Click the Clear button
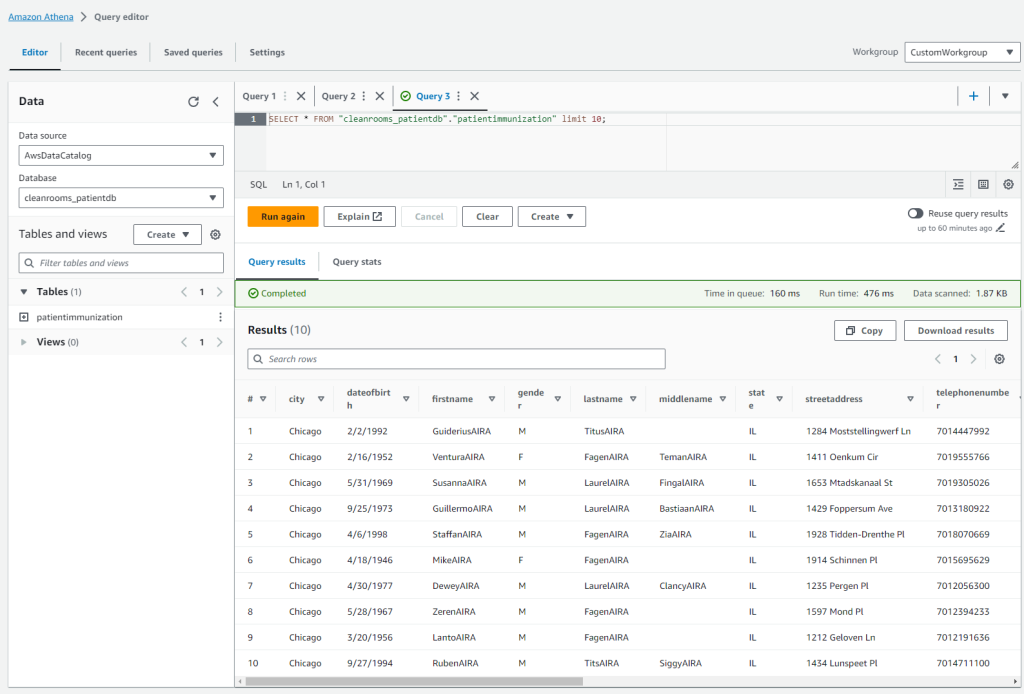Viewport: 1024px width, 694px height. click(x=487, y=217)
